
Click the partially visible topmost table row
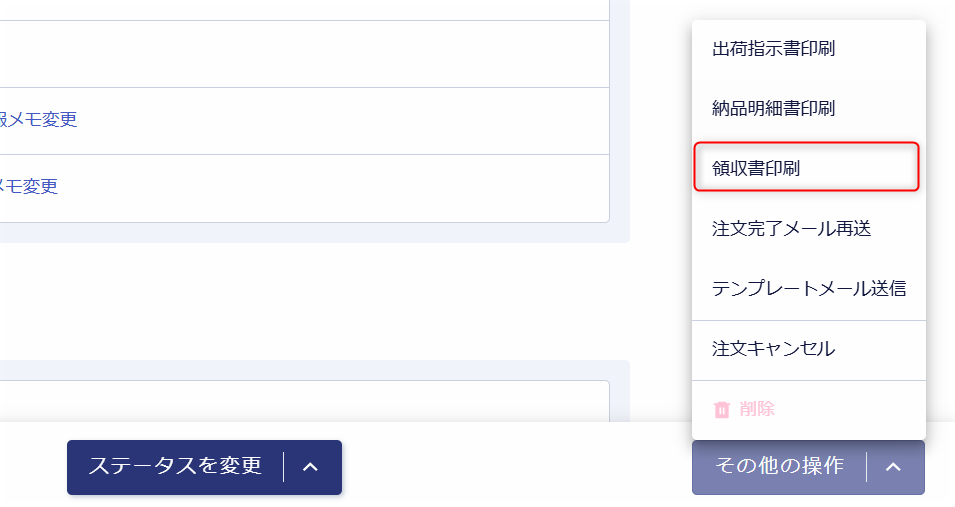[300, 9]
